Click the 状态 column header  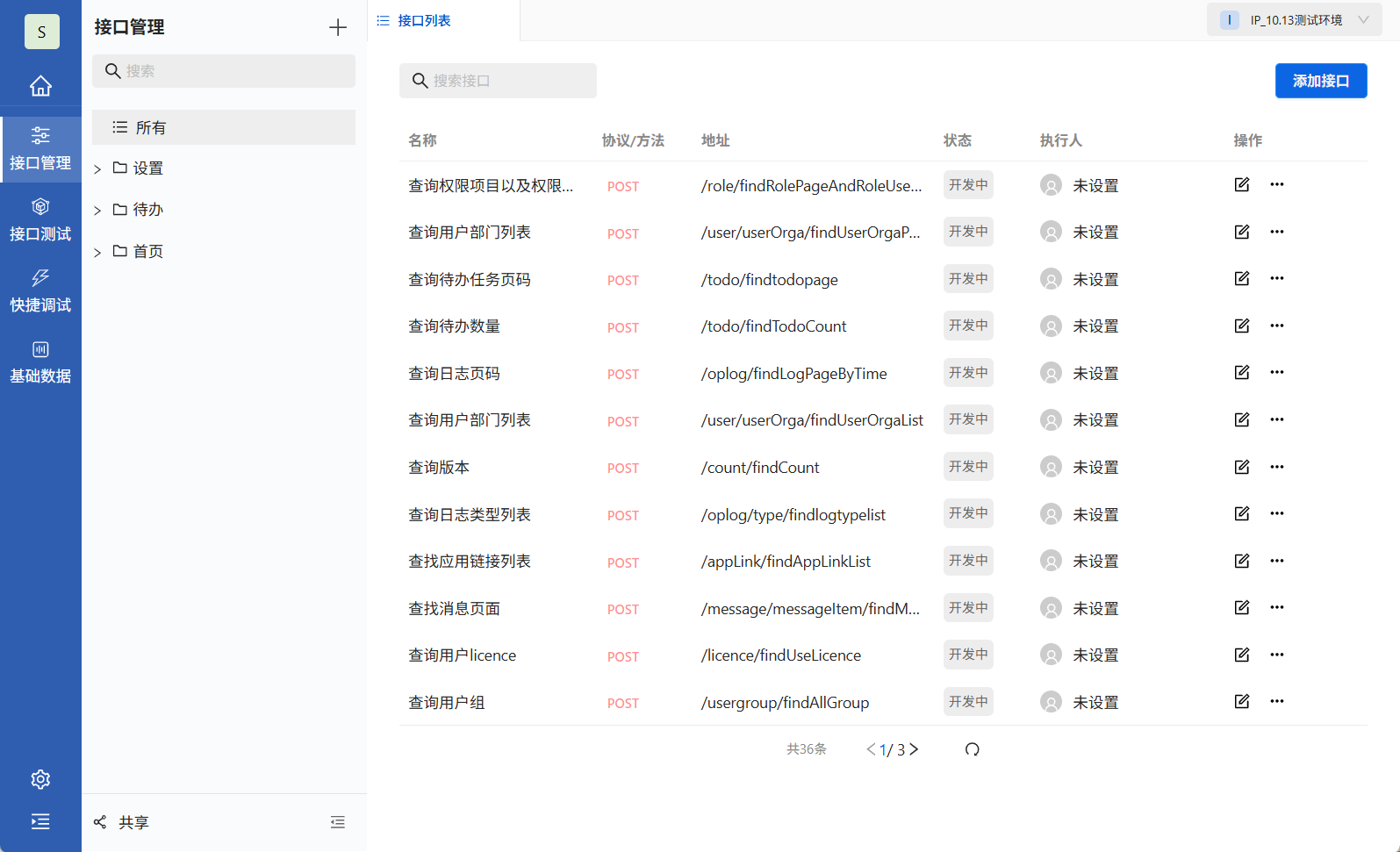[958, 140]
